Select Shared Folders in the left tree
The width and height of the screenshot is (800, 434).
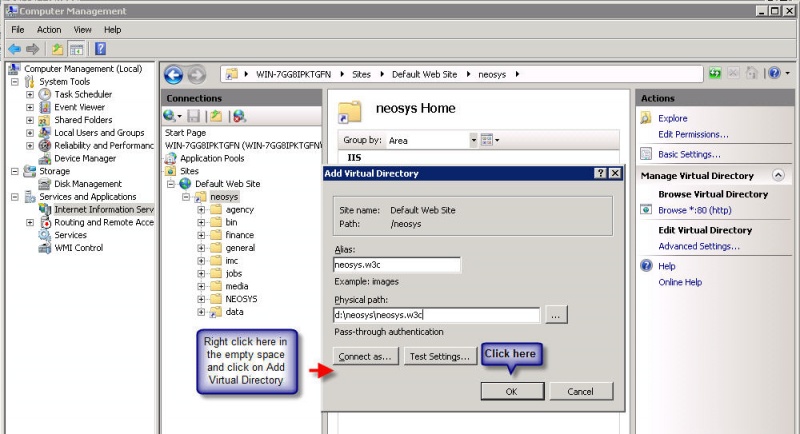pyautogui.click(x=83, y=120)
